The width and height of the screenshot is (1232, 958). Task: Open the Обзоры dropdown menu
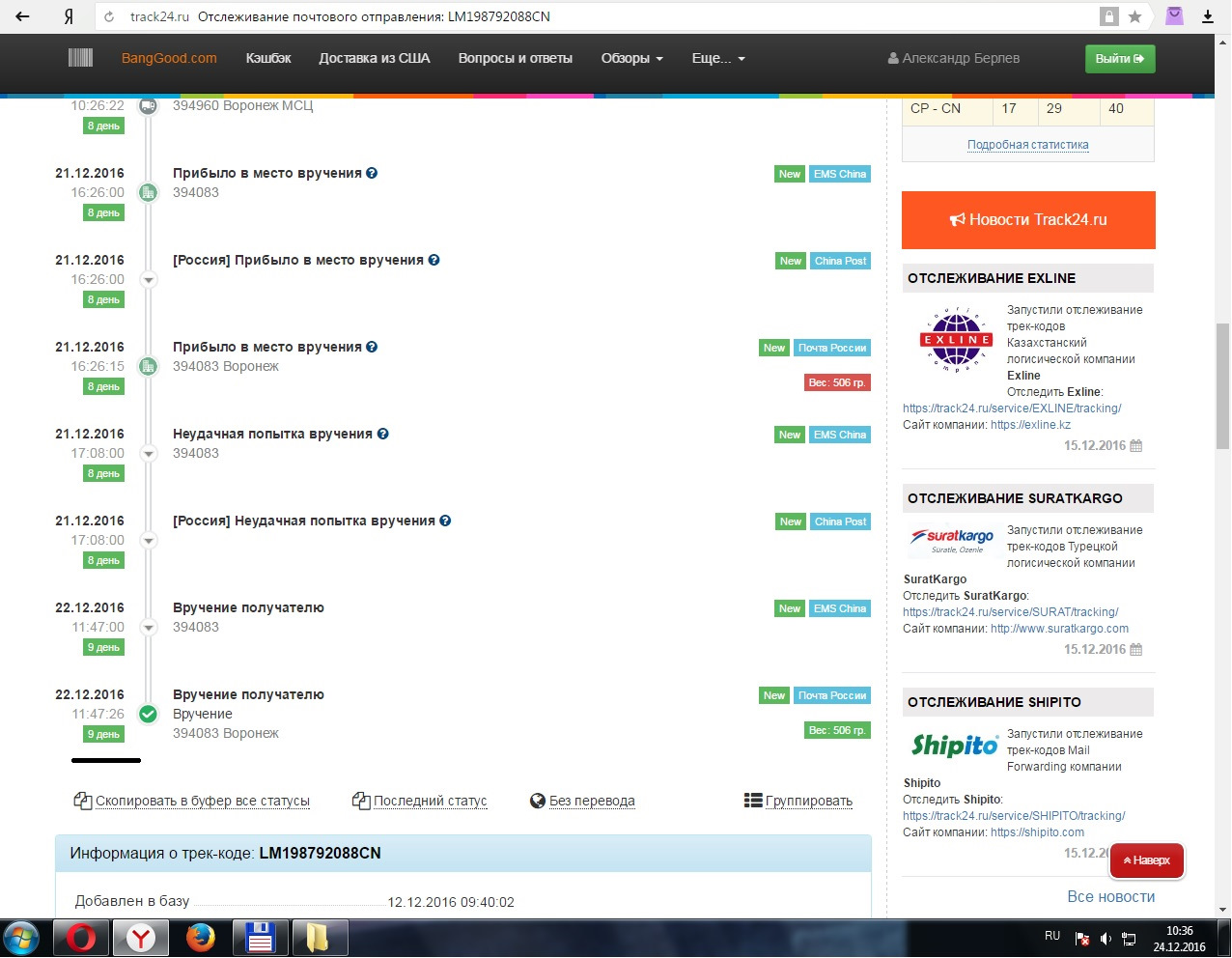click(632, 58)
